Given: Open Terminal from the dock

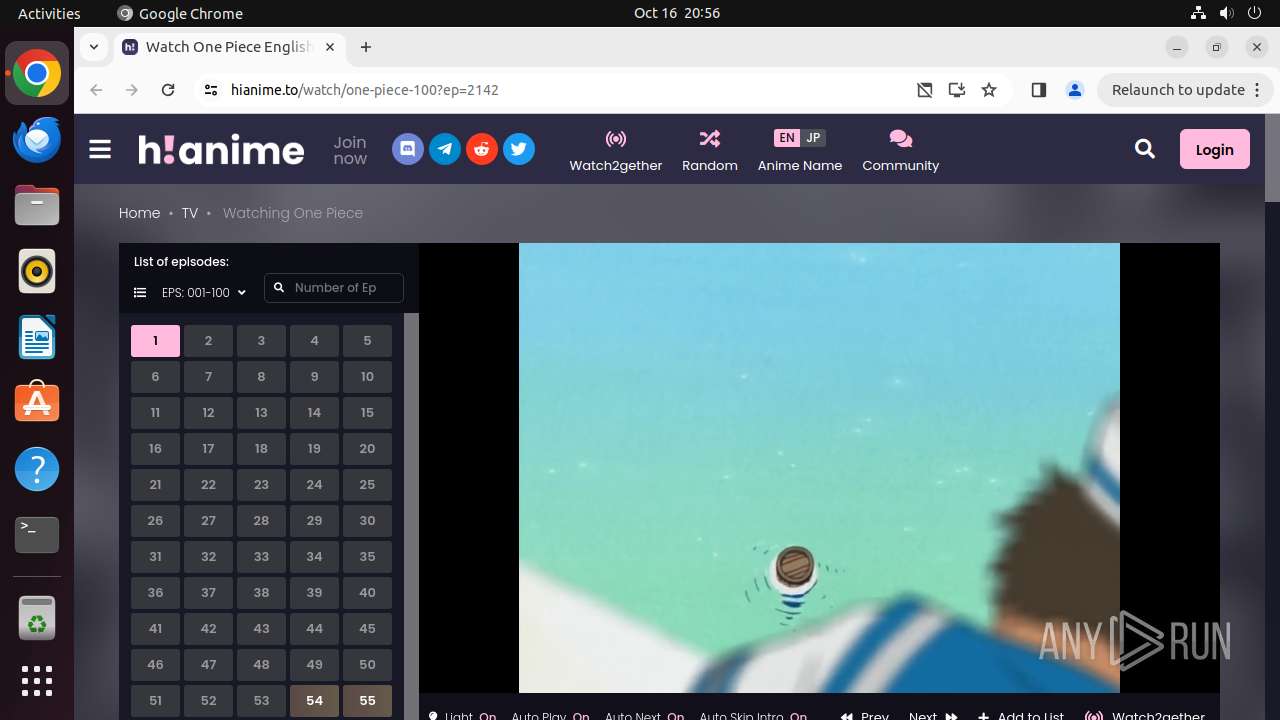Looking at the screenshot, I should pos(37,535).
